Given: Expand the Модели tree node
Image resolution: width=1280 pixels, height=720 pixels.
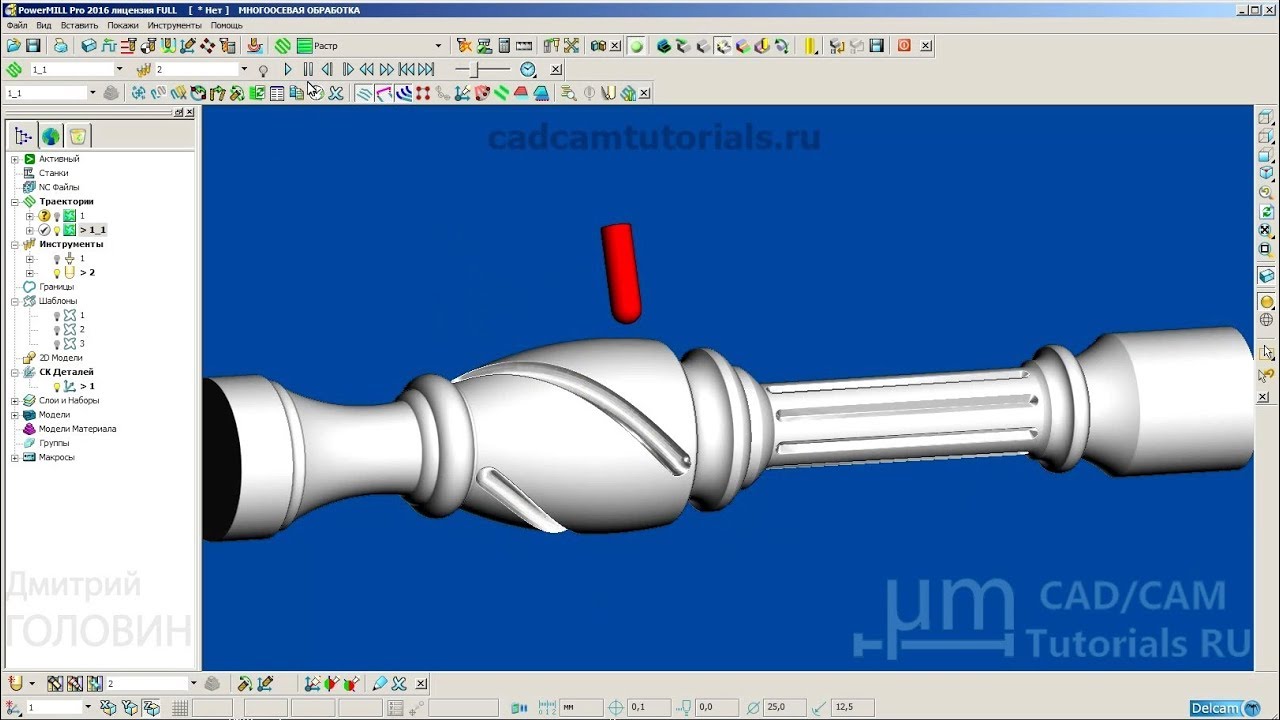Looking at the screenshot, I should [x=15, y=415].
